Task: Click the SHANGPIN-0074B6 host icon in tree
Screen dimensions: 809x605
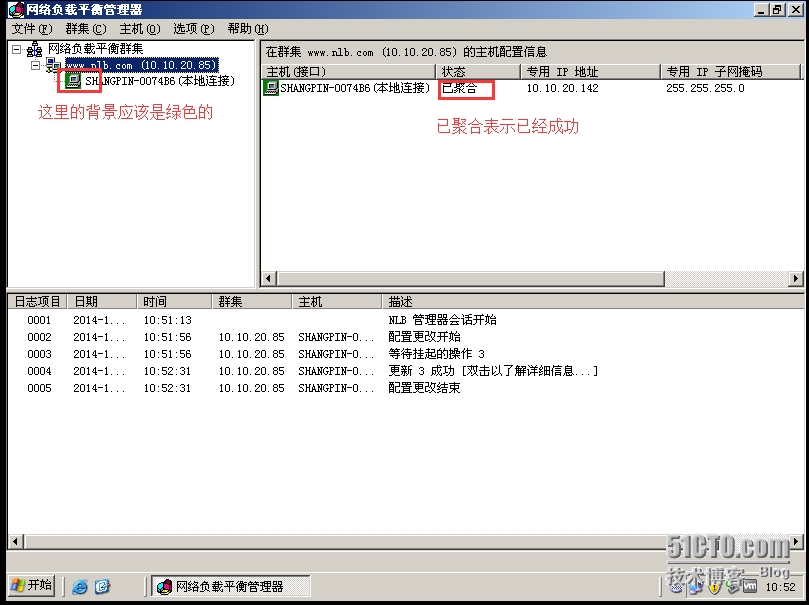Action: tap(73, 80)
